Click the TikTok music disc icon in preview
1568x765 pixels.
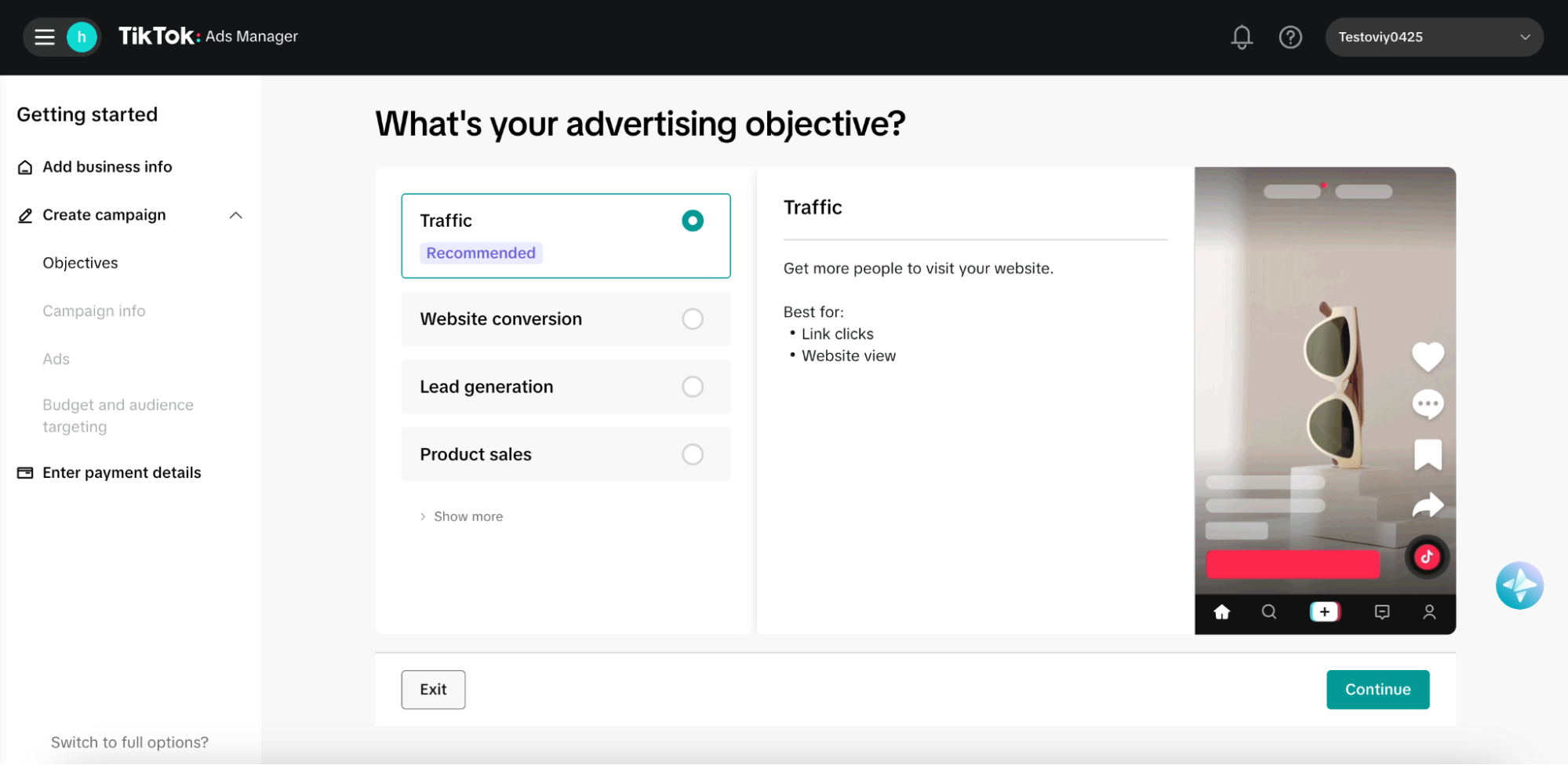click(x=1427, y=557)
